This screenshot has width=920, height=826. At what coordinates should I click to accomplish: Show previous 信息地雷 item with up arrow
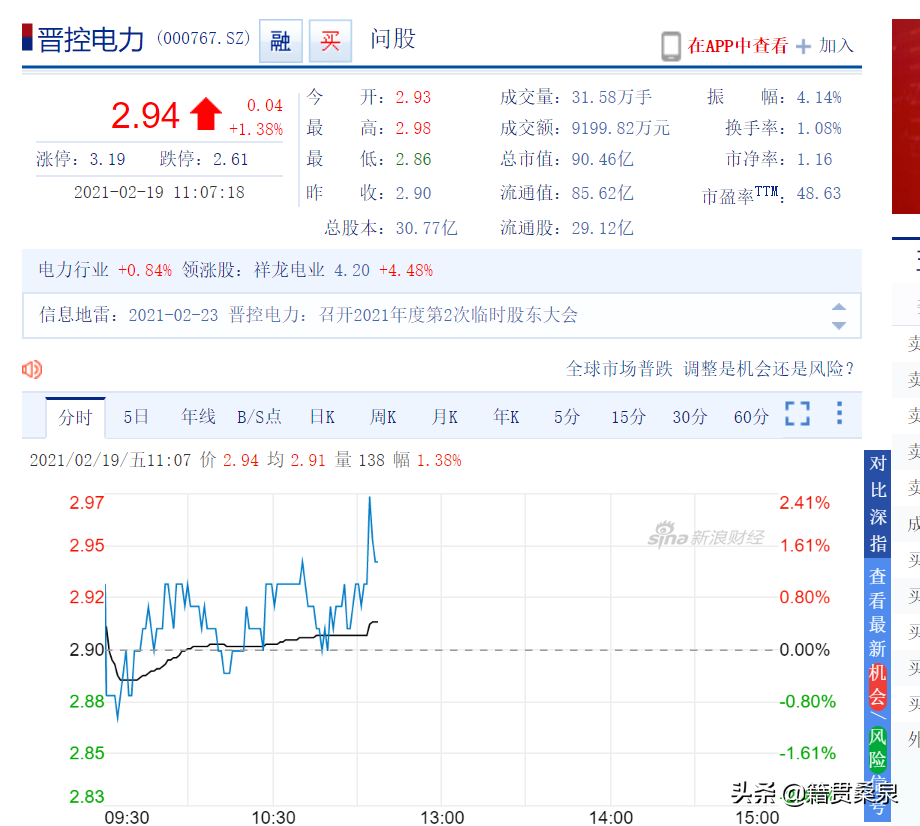coord(839,307)
